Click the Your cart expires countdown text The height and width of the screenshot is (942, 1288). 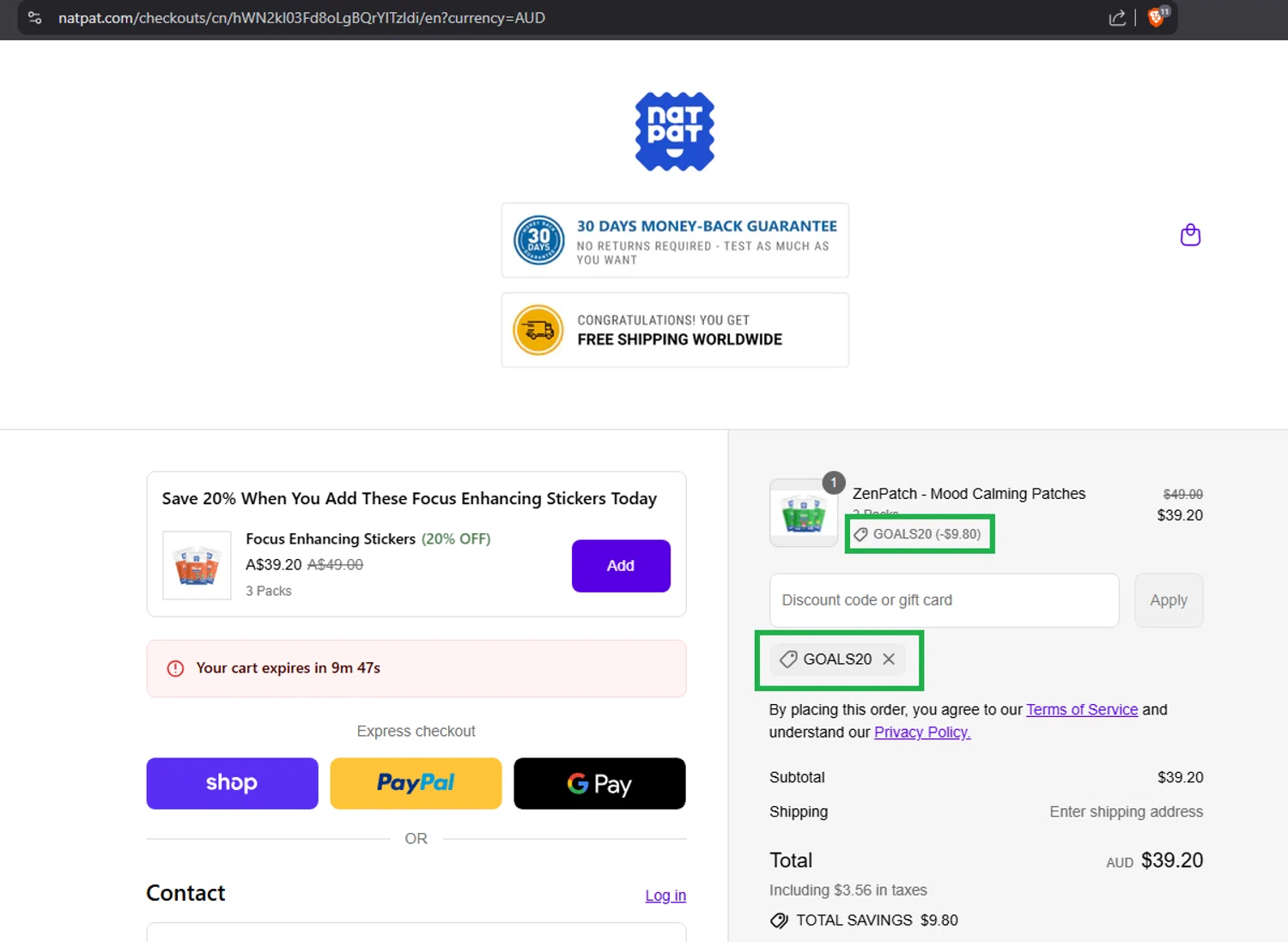pyautogui.click(x=289, y=668)
